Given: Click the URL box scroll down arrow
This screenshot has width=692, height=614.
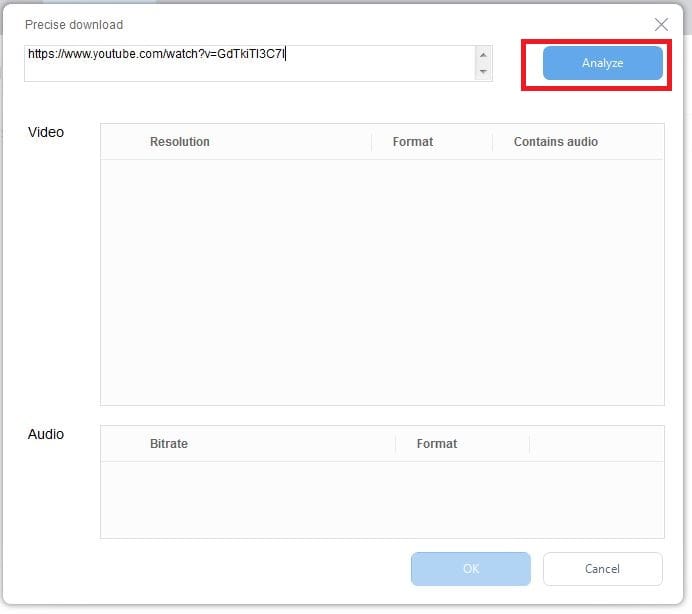Looking at the screenshot, I should pyautogui.click(x=483, y=72).
